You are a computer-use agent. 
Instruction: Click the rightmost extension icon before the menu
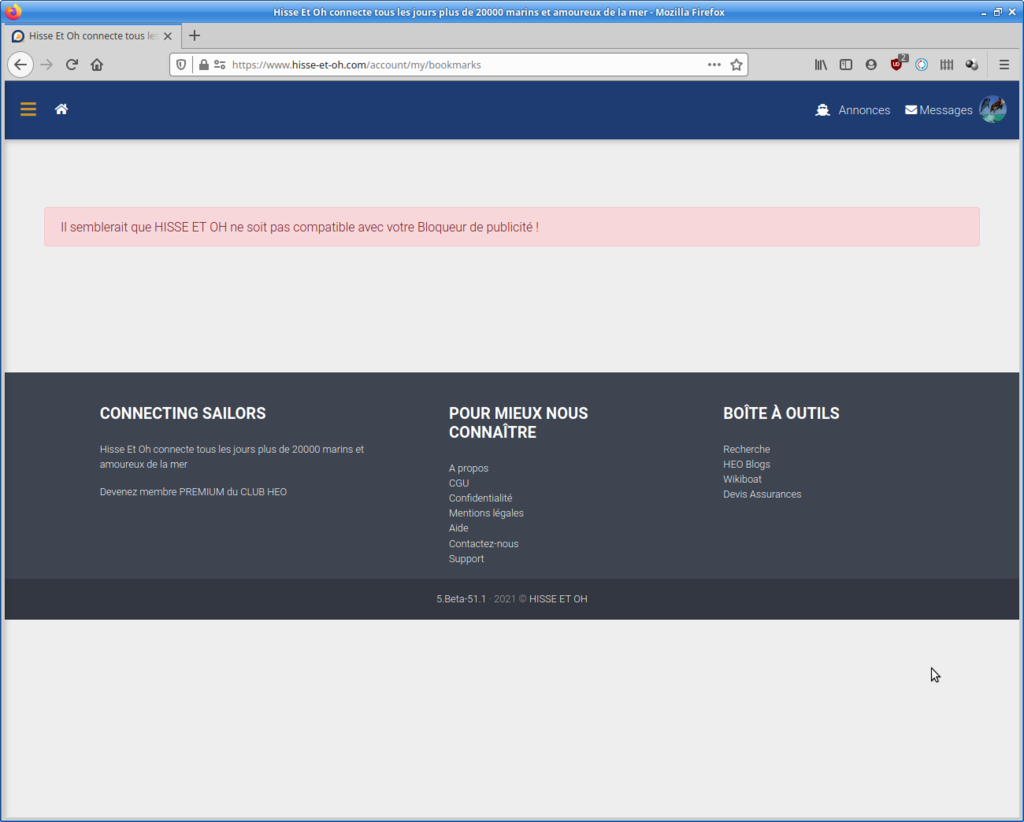[x=972, y=65]
